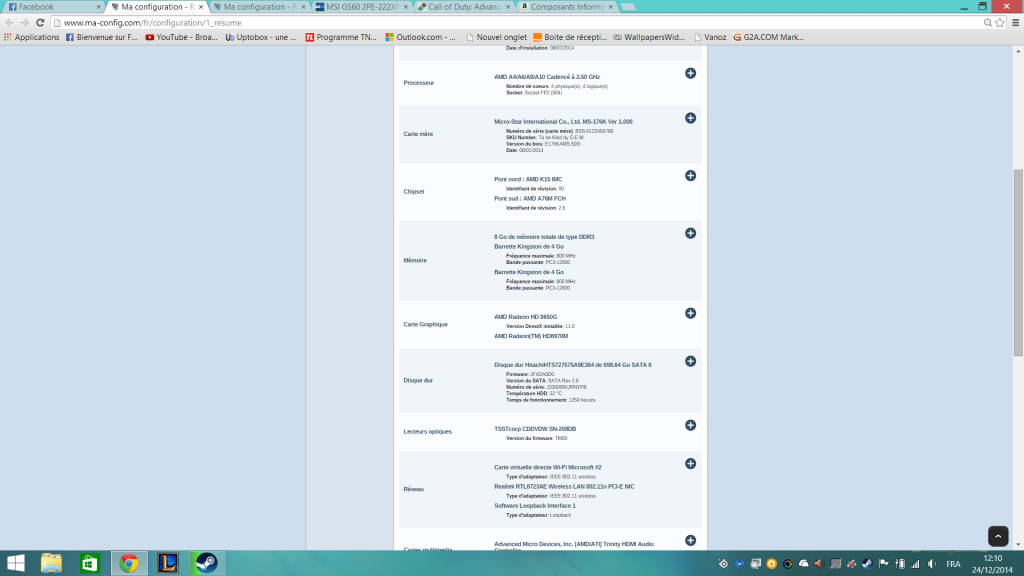Expand the Carte Graphique section
This screenshot has width=1024, height=576.
pos(690,313)
